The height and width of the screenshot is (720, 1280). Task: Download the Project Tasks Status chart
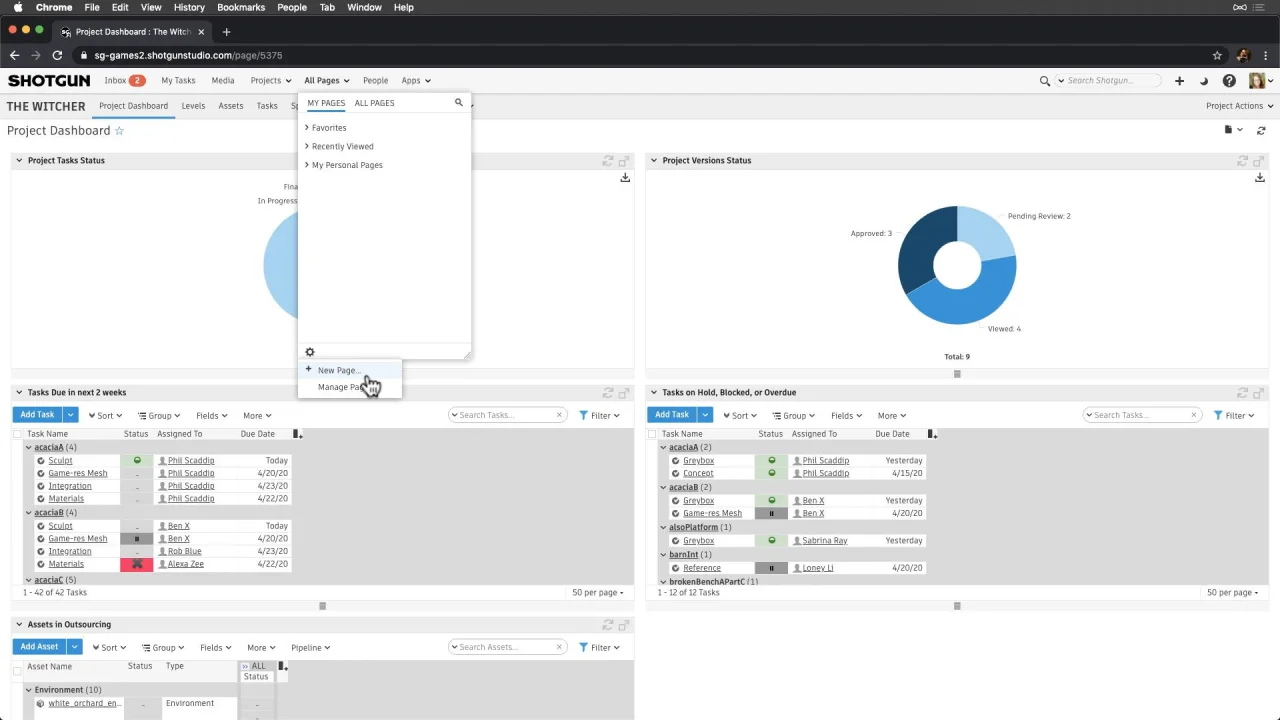pyautogui.click(x=625, y=178)
